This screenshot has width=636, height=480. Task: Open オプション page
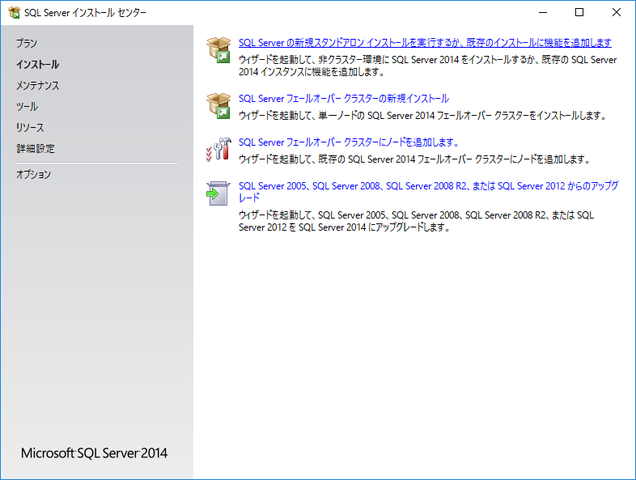34,174
